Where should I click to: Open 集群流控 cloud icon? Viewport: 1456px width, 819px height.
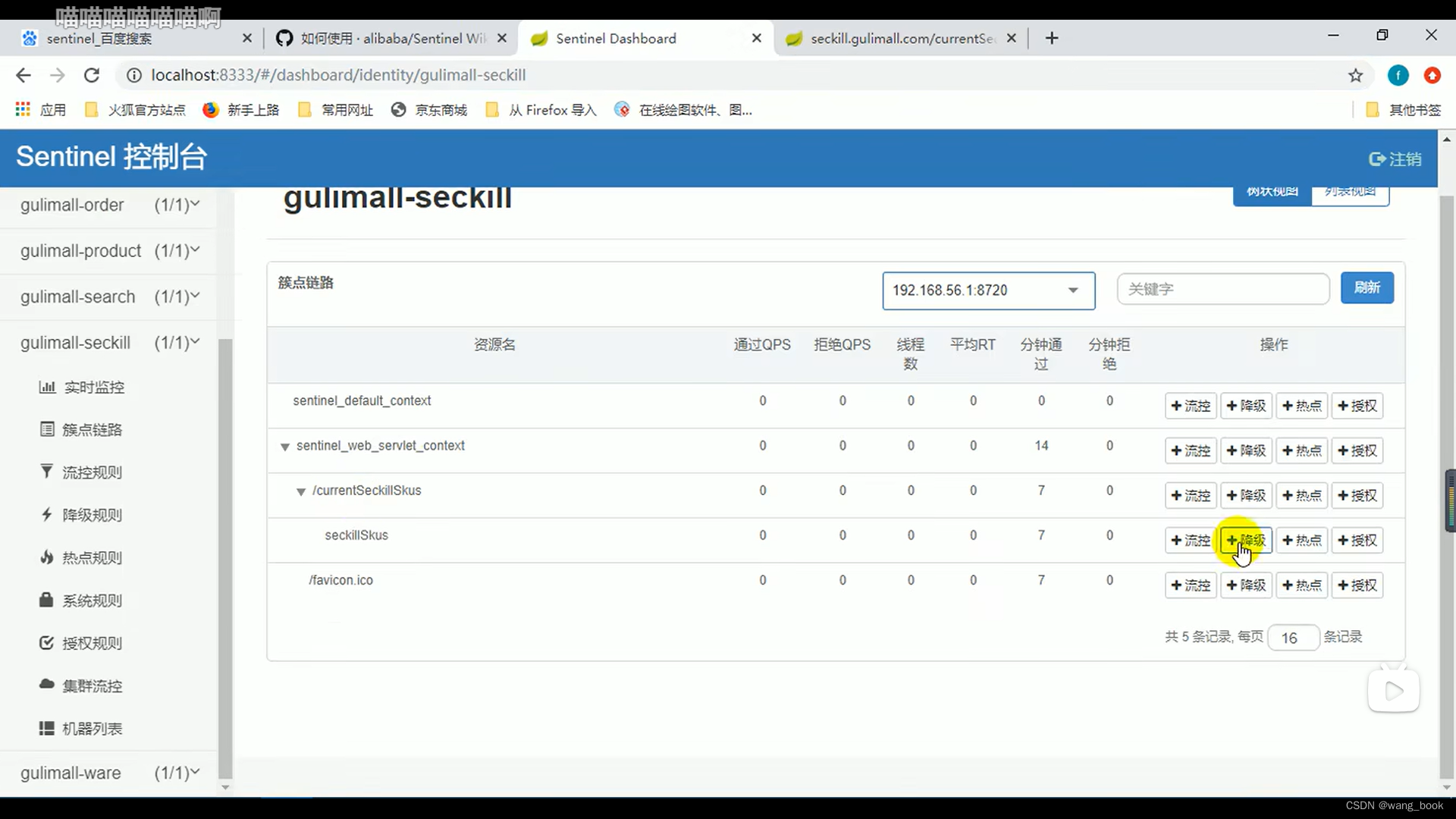pyautogui.click(x=47, y=685)
